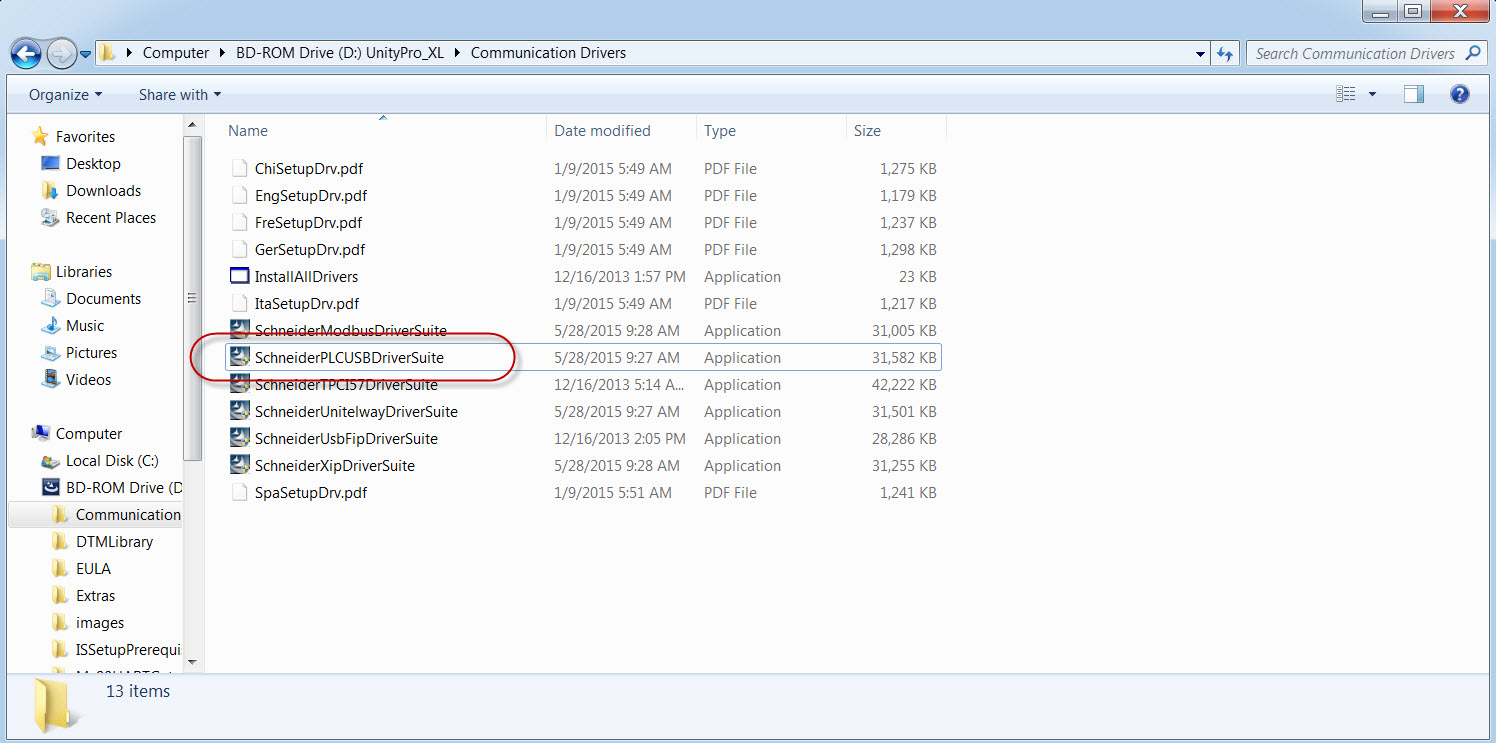Open the Share with menu

180,95
